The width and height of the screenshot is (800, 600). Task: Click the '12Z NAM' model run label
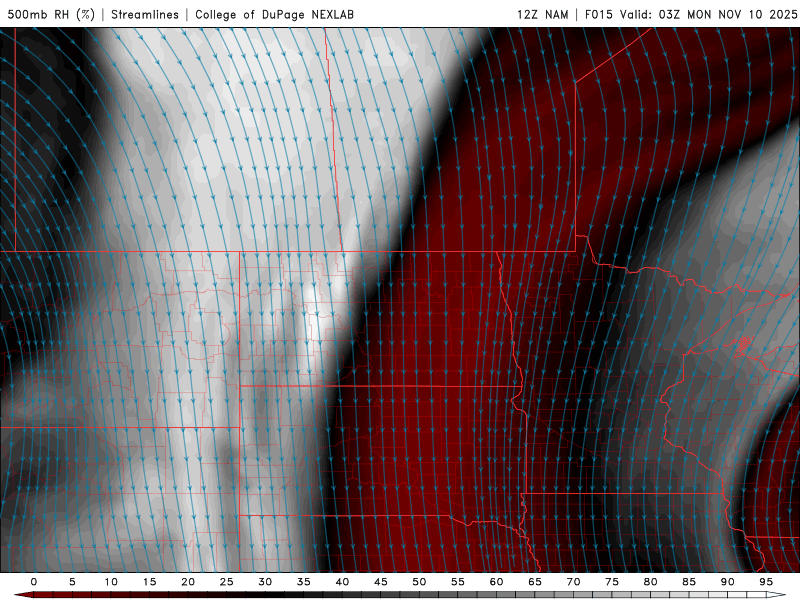coord(542,14)
